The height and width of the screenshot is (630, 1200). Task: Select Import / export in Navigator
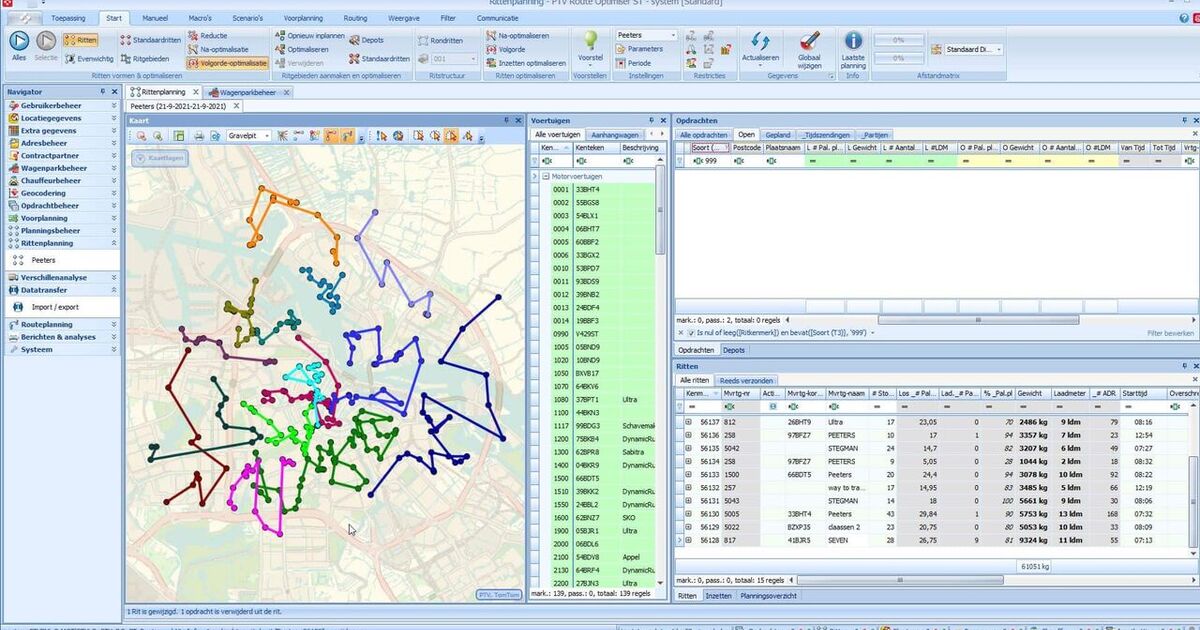pyautogui.click(x=55, y=307)
